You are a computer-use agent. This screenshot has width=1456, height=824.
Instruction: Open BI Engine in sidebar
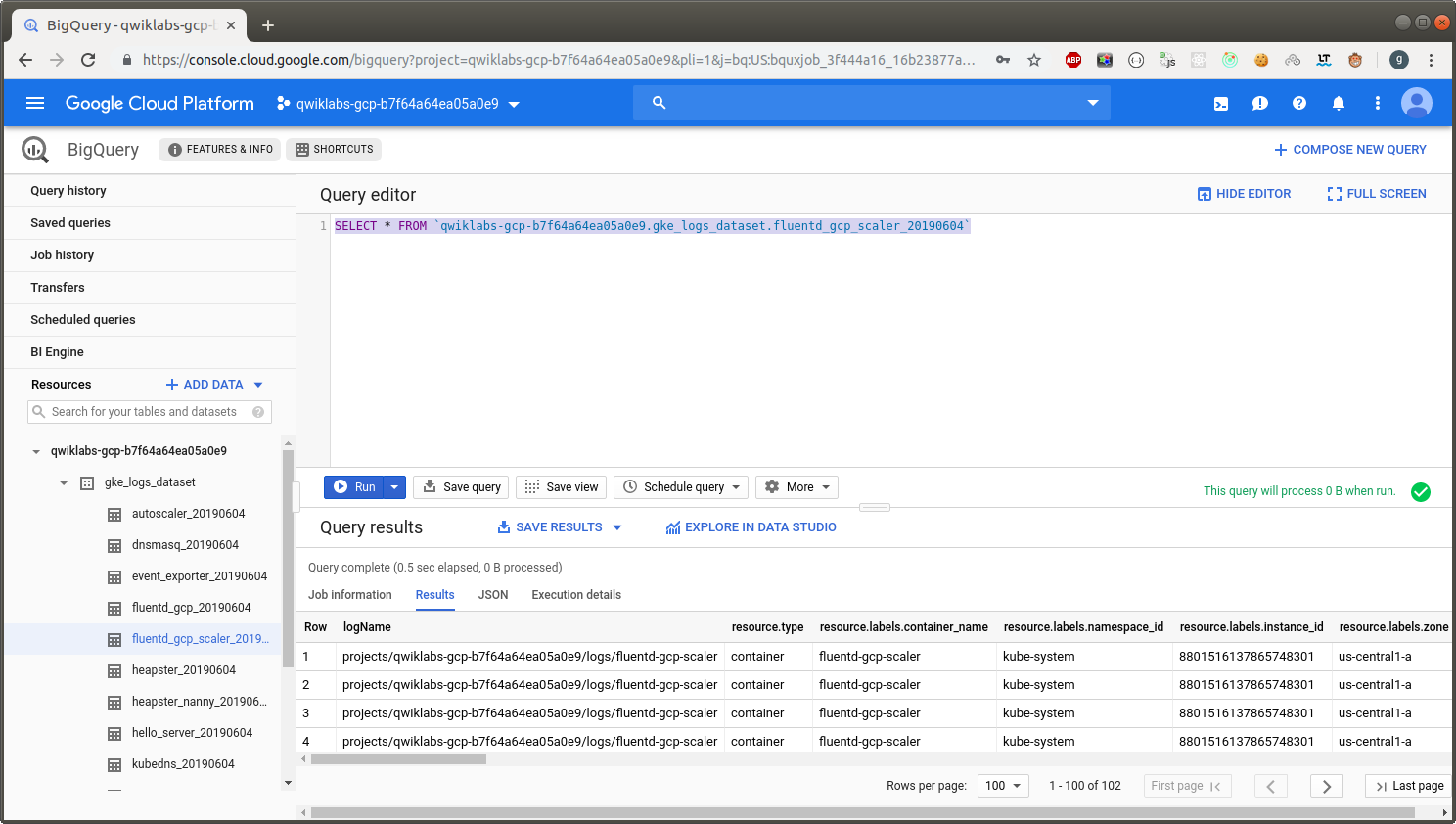point(150,352)
